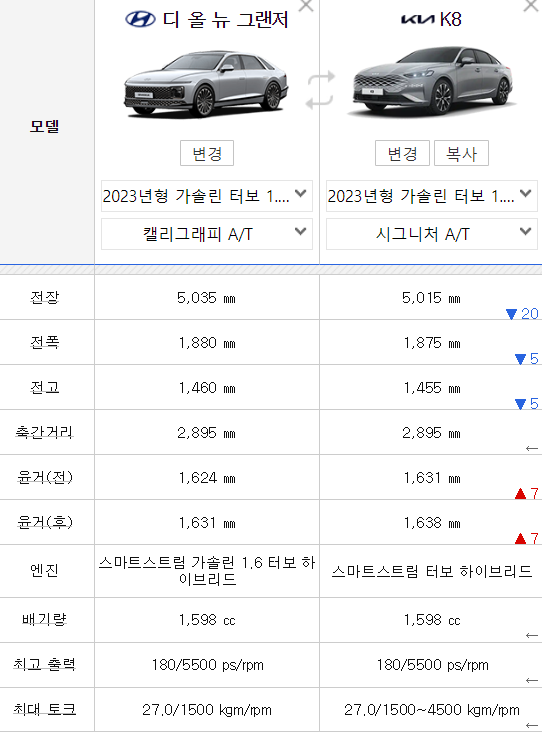The image size is (542, 732).
Task: Click the Grandeur 변경 button
Action: (207, 153)
